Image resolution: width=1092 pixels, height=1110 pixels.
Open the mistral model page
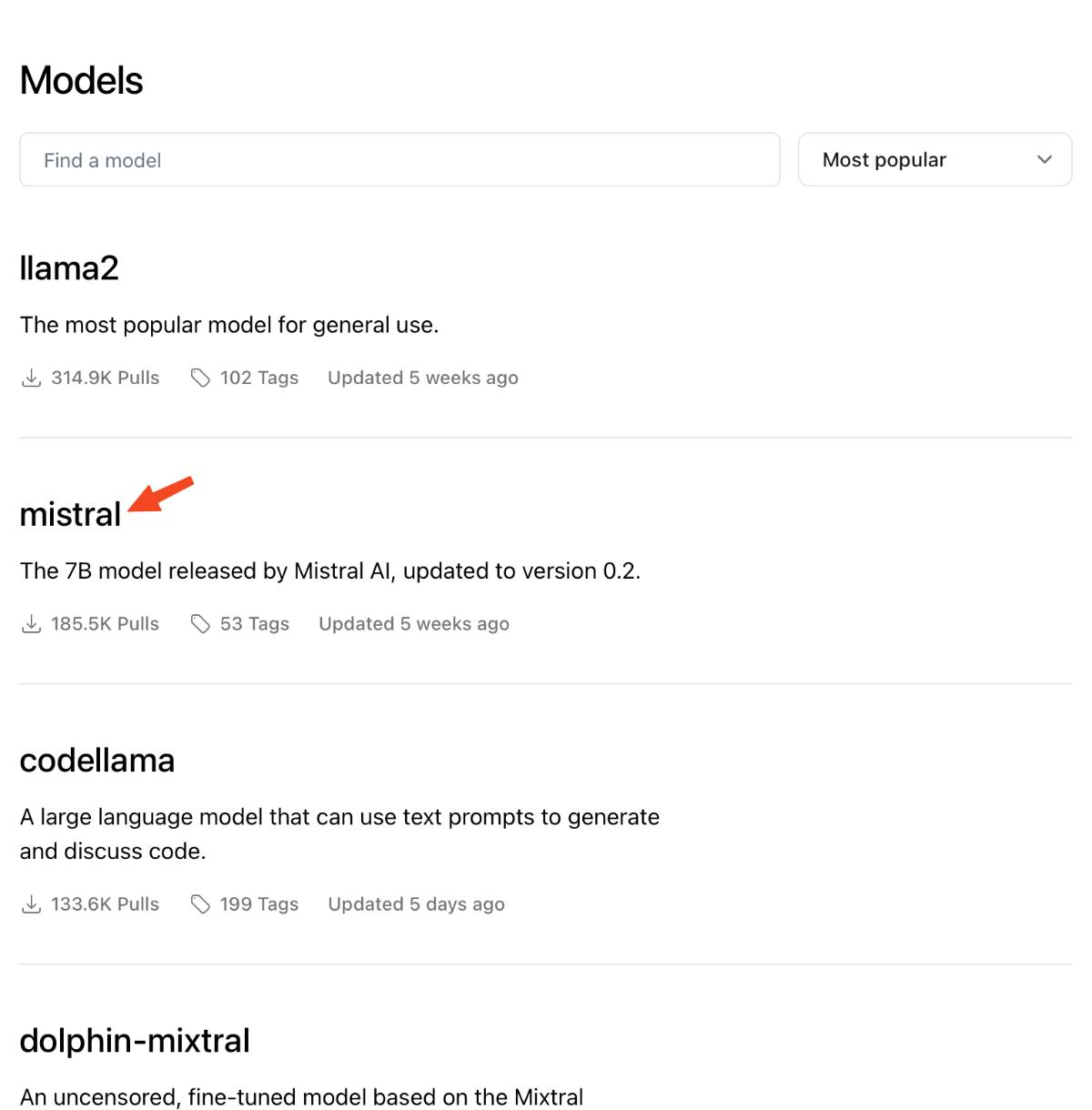click(70, 514)
